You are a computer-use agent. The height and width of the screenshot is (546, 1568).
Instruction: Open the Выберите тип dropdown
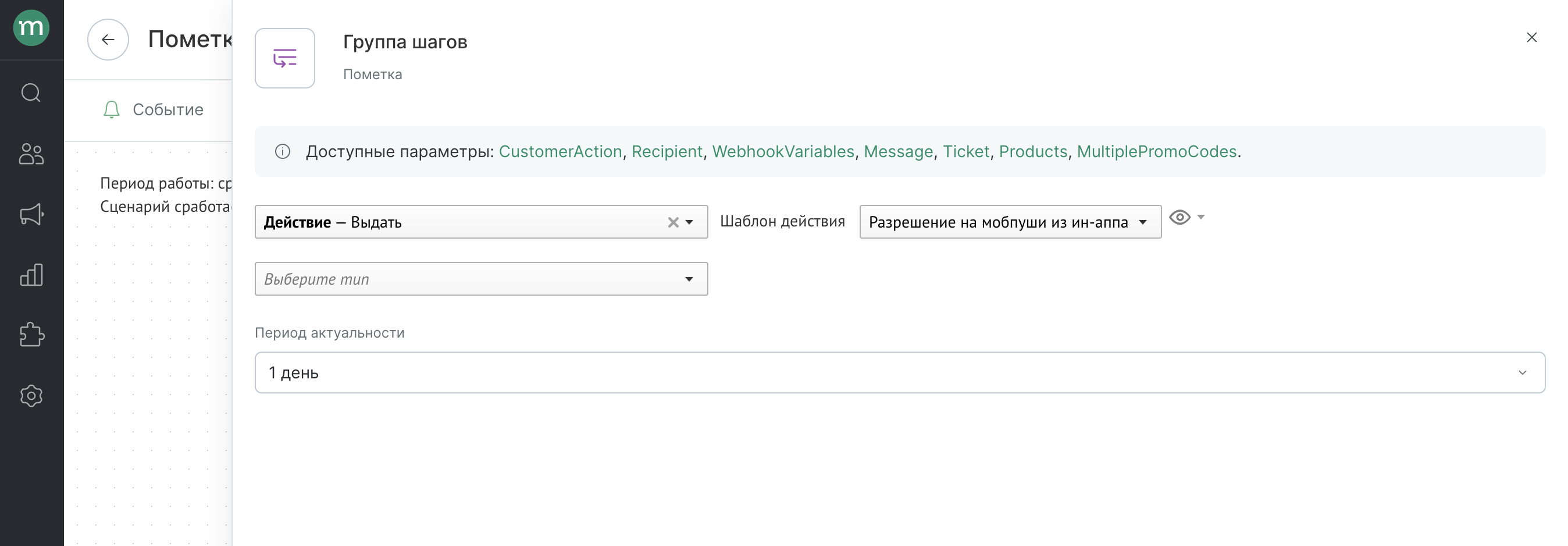481,279
